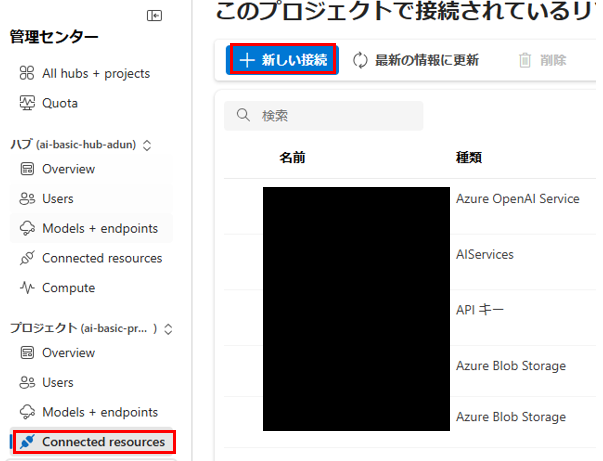Click the hub Users people icon
This screenshot has height=461, width=603.
(x=27, y=198)
